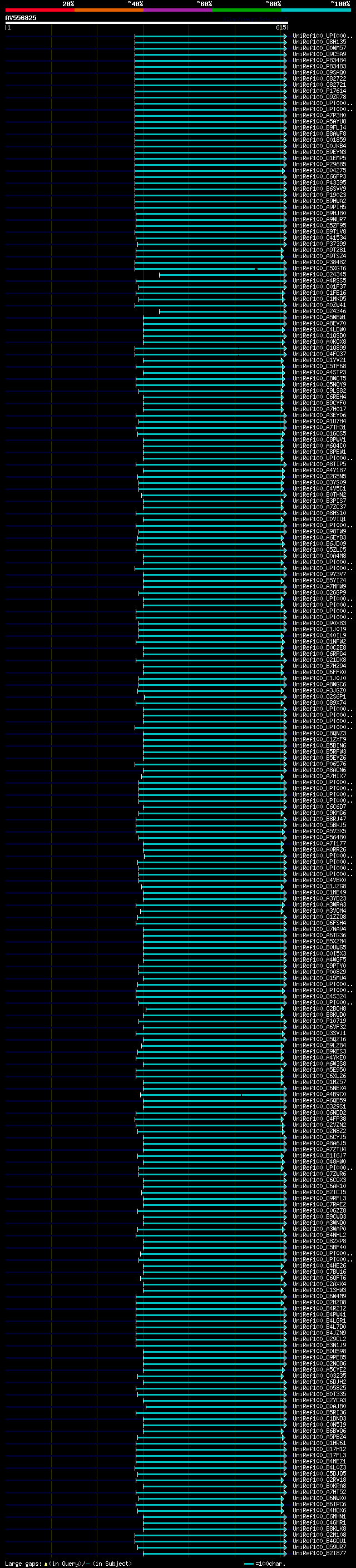Select the UniRef100_P29685 label

pyautogui.click(x=319, y=164)
